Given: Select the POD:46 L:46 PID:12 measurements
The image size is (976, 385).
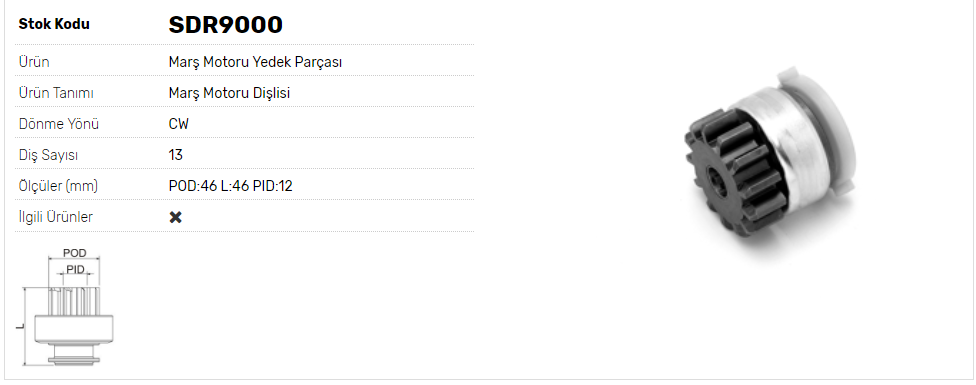Looking at the screenshot, I should click(x=230, y=186).
